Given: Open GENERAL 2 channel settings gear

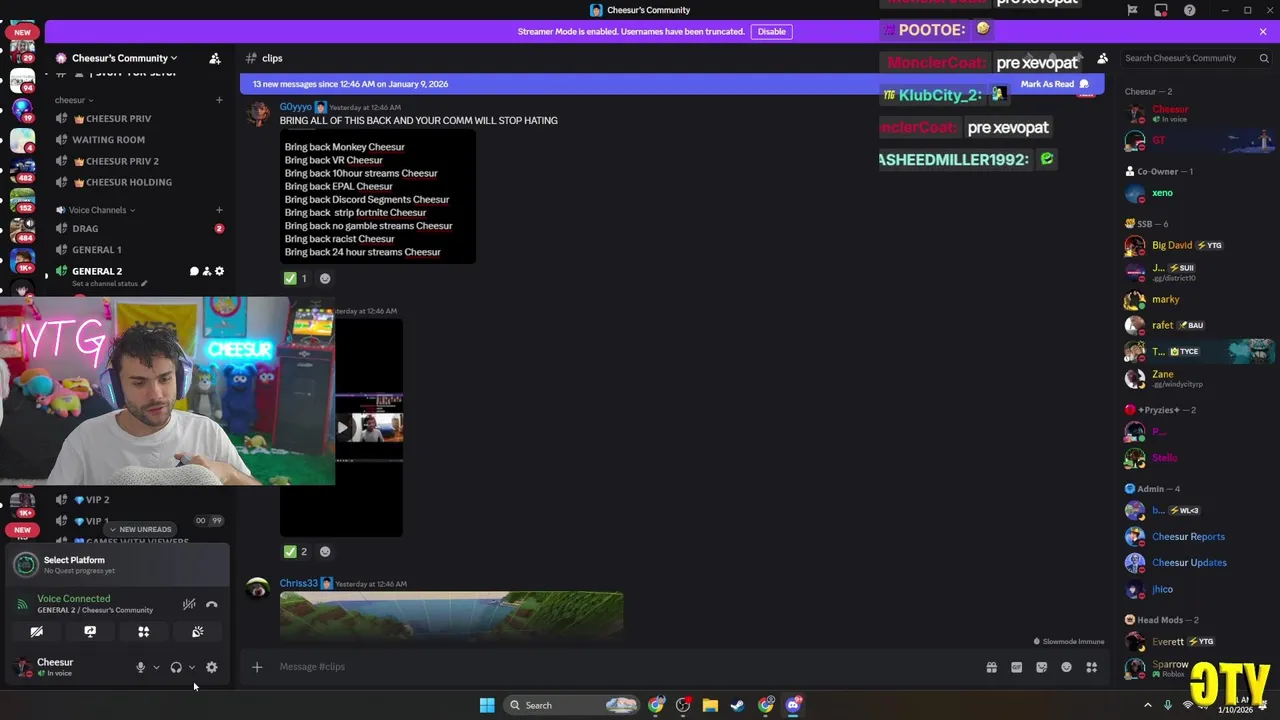Looking at the screenshot, I should tap(219, 271).
